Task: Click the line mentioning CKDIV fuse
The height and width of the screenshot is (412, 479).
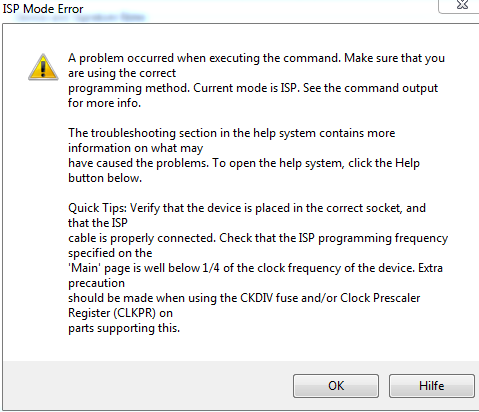Action: pos(244,298)
